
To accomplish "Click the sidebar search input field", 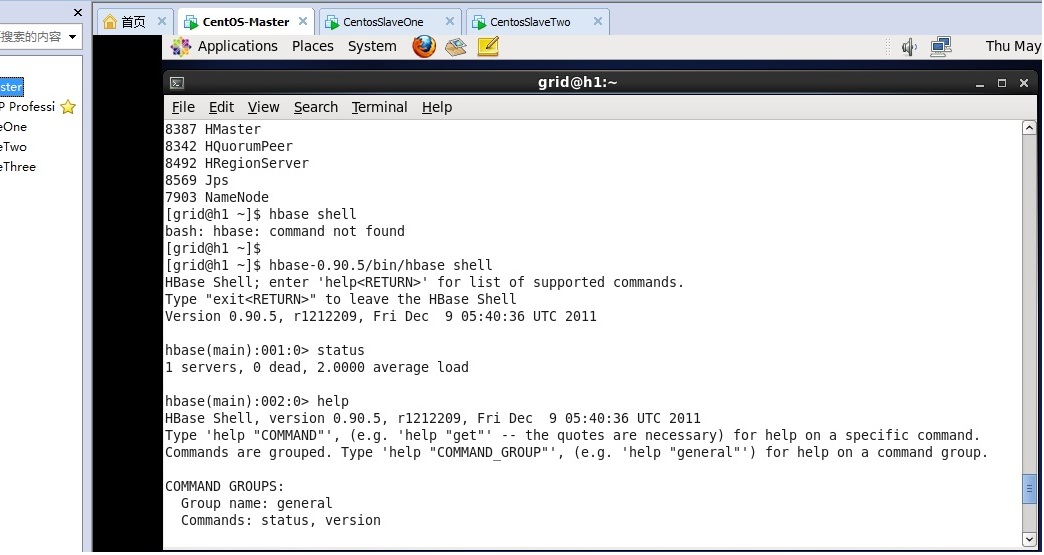I will [x=32, y=37].
